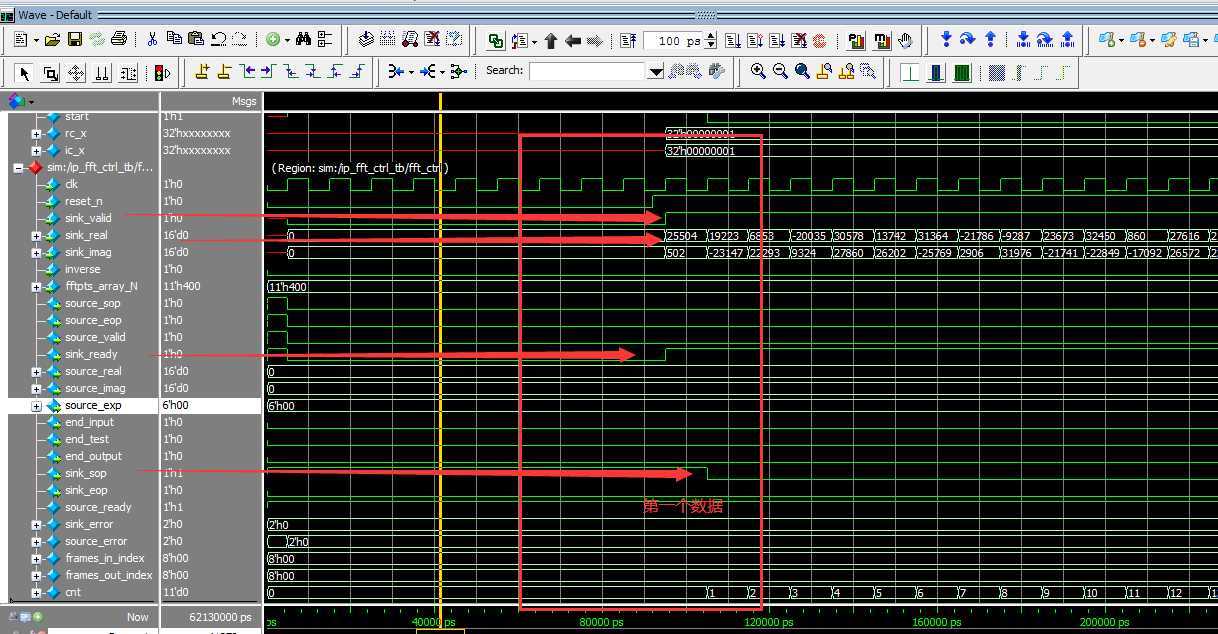Expand the rc_x signal
The width and height of the screenshot is (1218, 634).
click(36, 133)
